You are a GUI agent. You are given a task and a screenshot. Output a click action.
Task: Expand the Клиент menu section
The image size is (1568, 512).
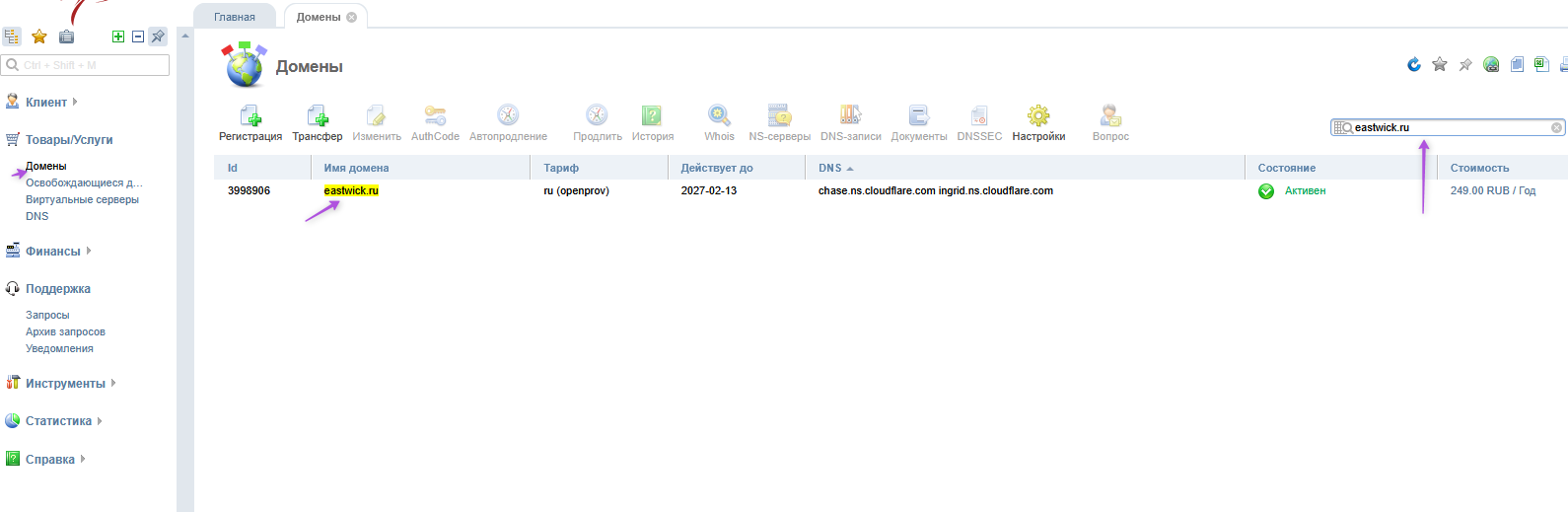point(46,103)
